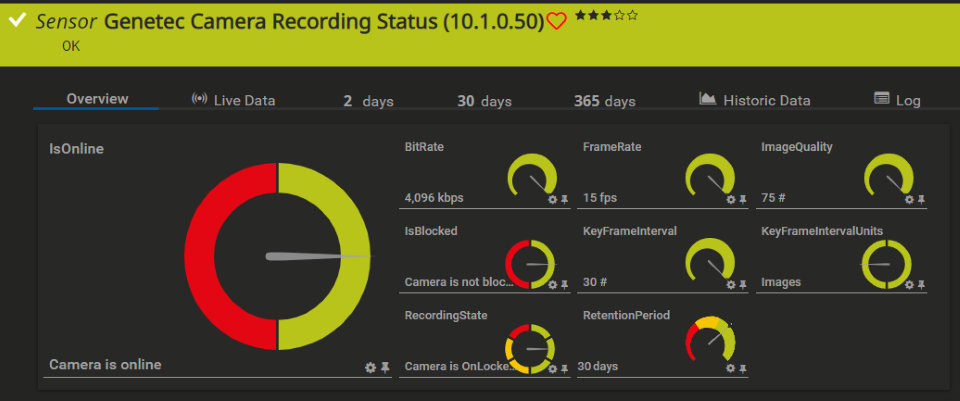Image resolution: width=960 pixels, height=401 pixels.
Task: Pin the ImageQuality channel
Action: click(x=921, y=200)
